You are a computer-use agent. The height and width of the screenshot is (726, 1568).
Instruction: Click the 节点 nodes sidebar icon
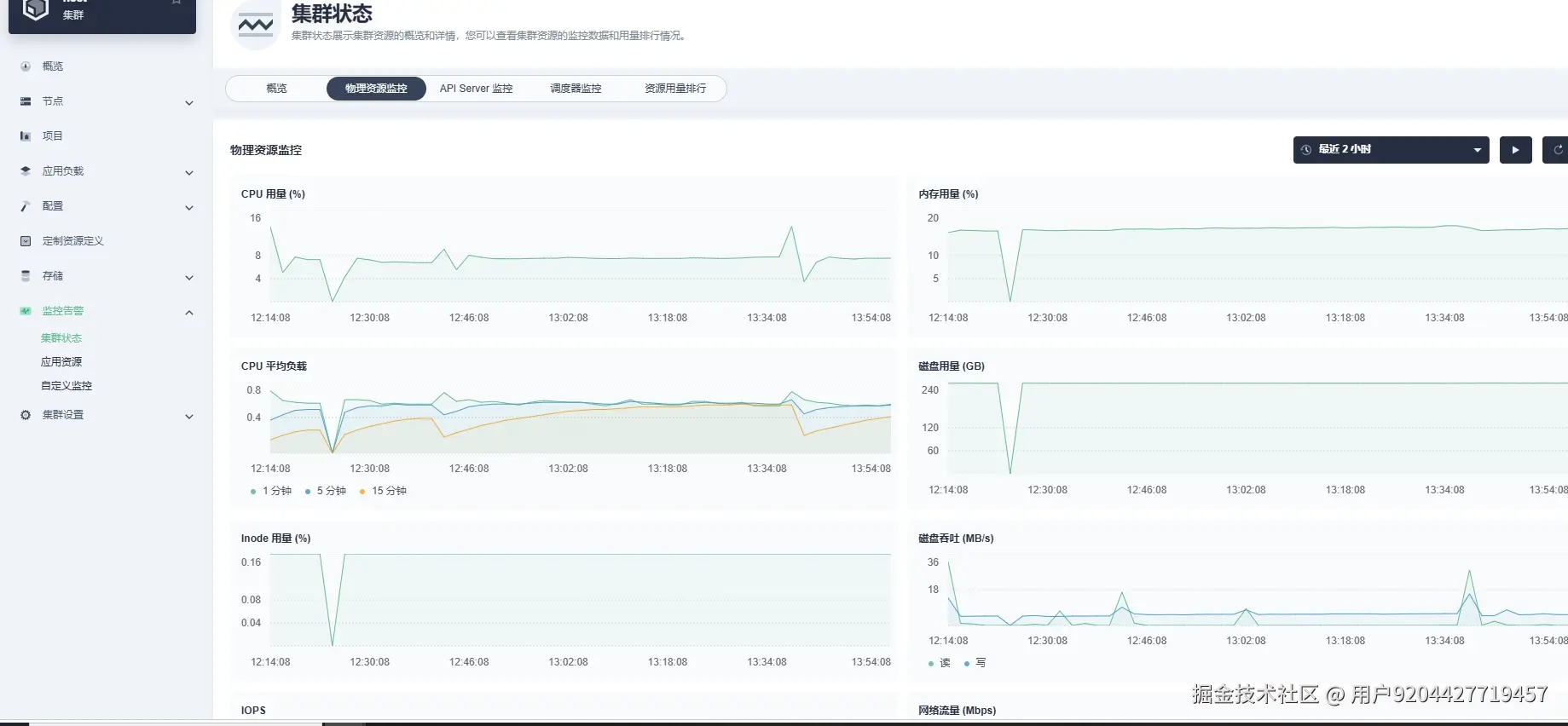(26, 101)
